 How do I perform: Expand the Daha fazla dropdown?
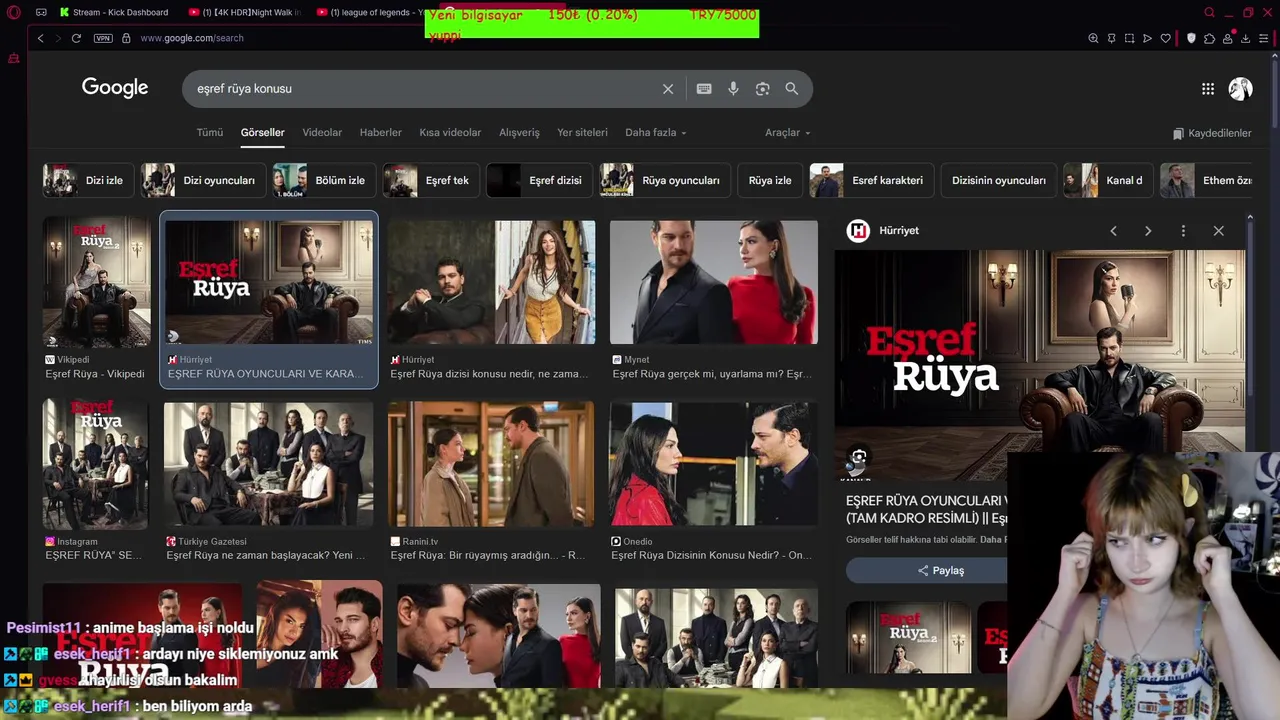click(656, 132)
